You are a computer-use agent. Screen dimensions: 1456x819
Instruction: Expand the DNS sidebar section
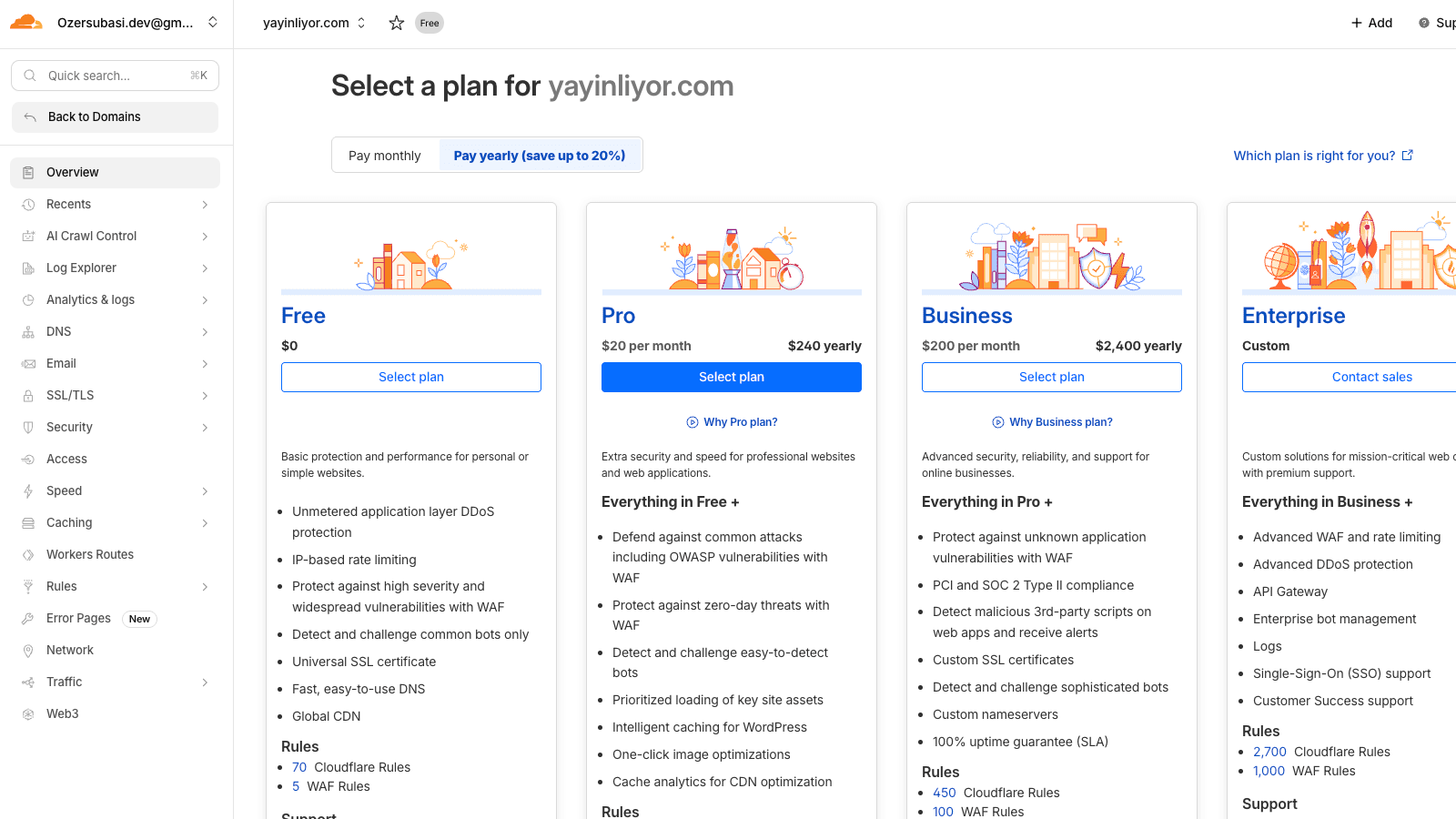pyautogui.click(x=205, y=332)
